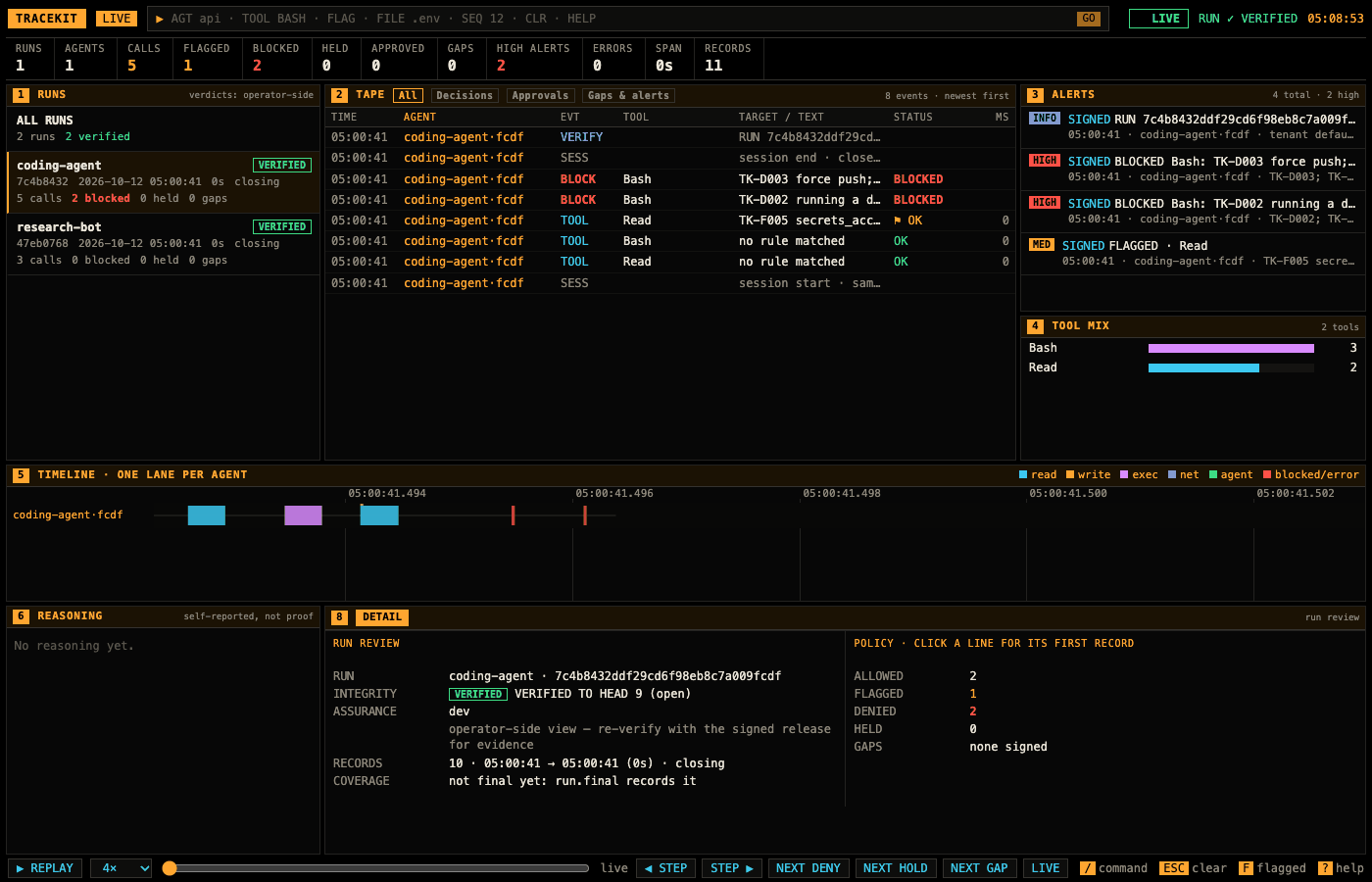
Task: Toggle the blocked/error legend item
Action: tap(1311, 475)
